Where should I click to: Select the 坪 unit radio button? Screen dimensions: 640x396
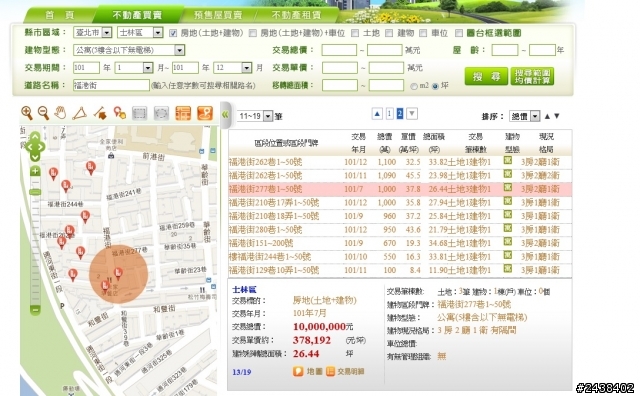click(435, 86)
